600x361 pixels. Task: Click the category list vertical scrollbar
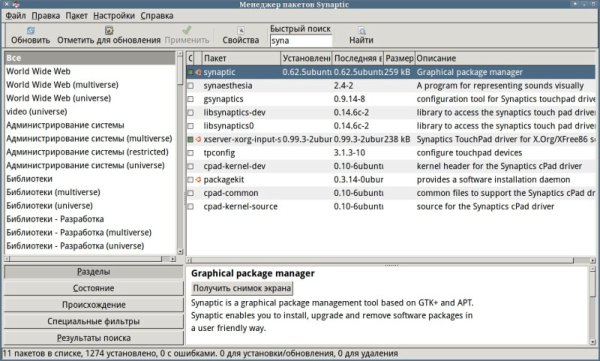point(180,153)
